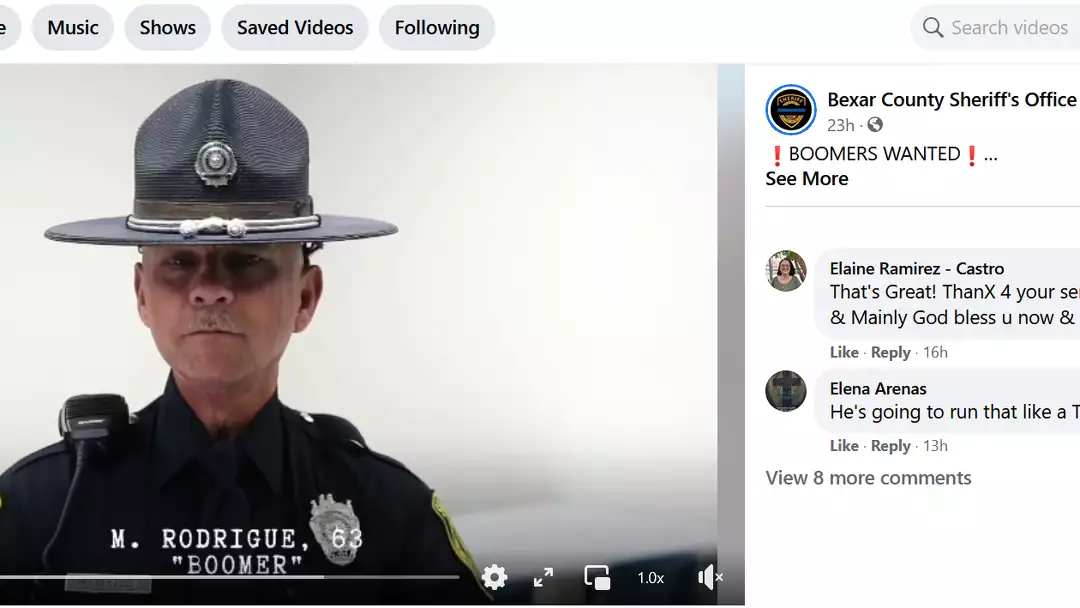Viewport: 1080px width, 608px height.
Task: Open Elaine Ramirez - Castro's profile picture
Action: 786,271
